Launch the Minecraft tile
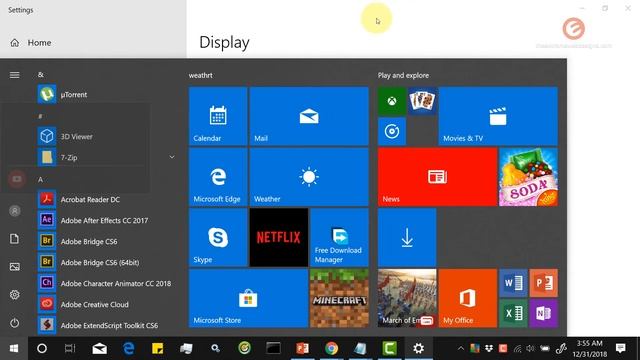The image size is (640, 360). (339, 298)
